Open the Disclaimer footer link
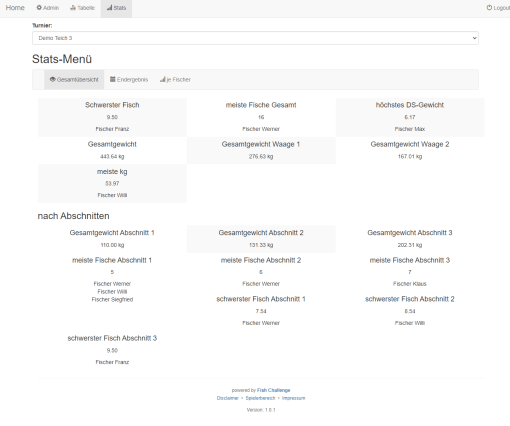510x426 pixels. point(228,398)
